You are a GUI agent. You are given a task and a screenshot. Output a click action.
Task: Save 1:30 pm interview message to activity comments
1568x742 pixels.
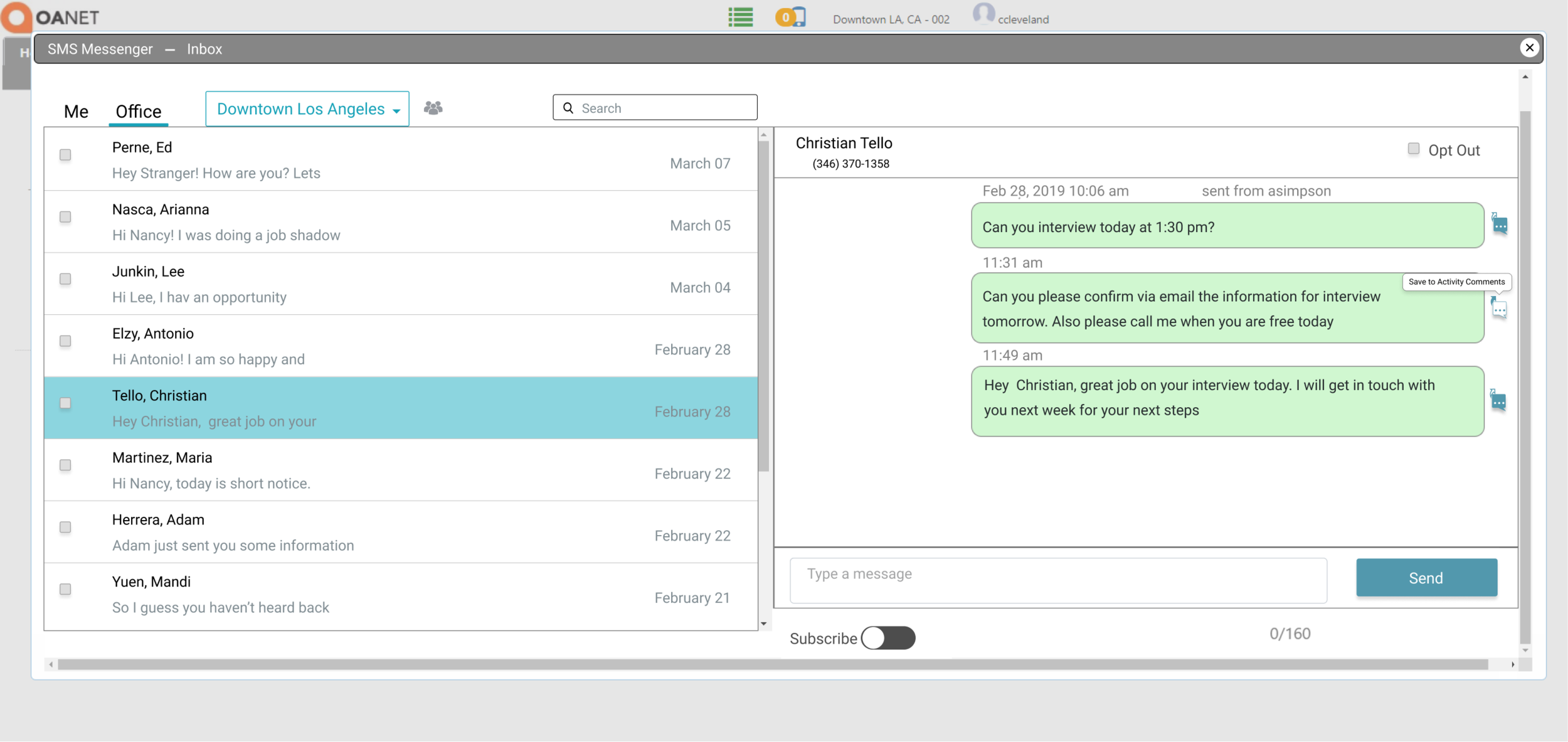tap(1500, 225)
